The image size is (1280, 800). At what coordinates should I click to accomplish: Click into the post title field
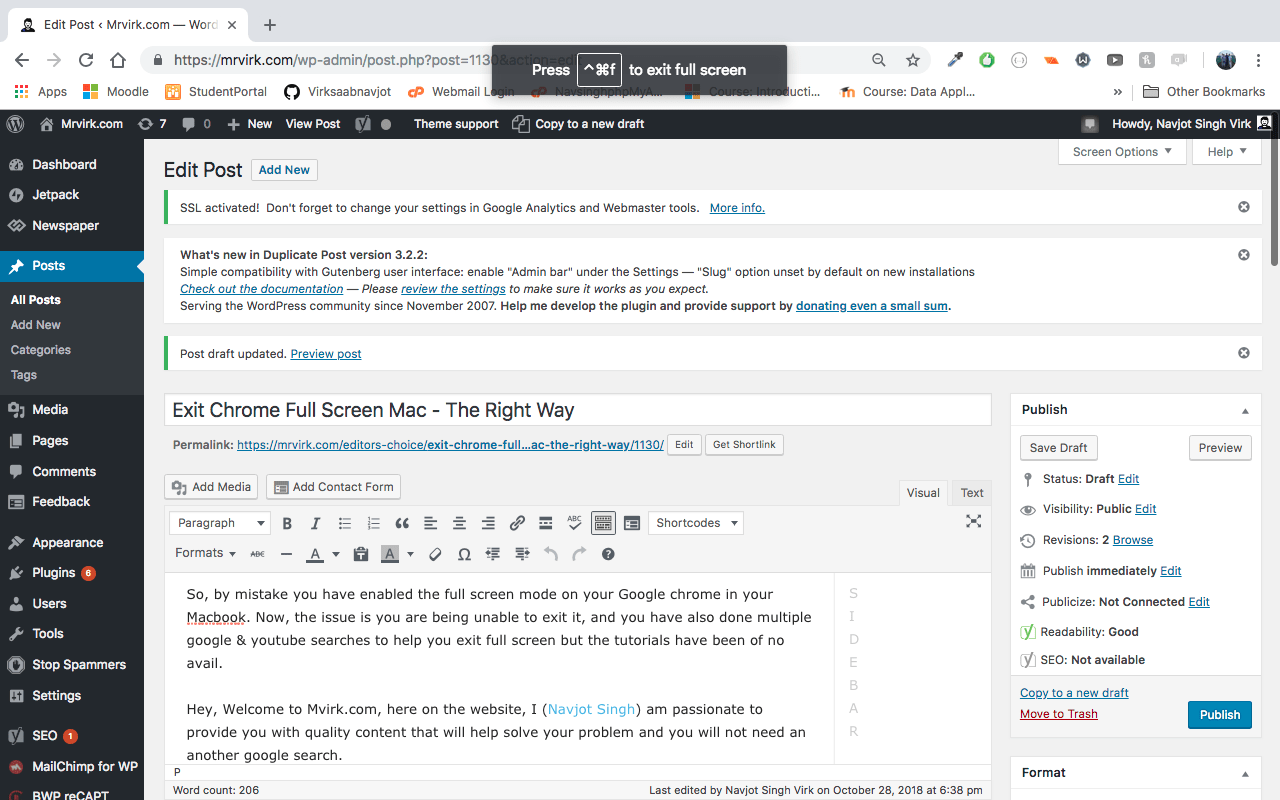(x=577, y=410)
